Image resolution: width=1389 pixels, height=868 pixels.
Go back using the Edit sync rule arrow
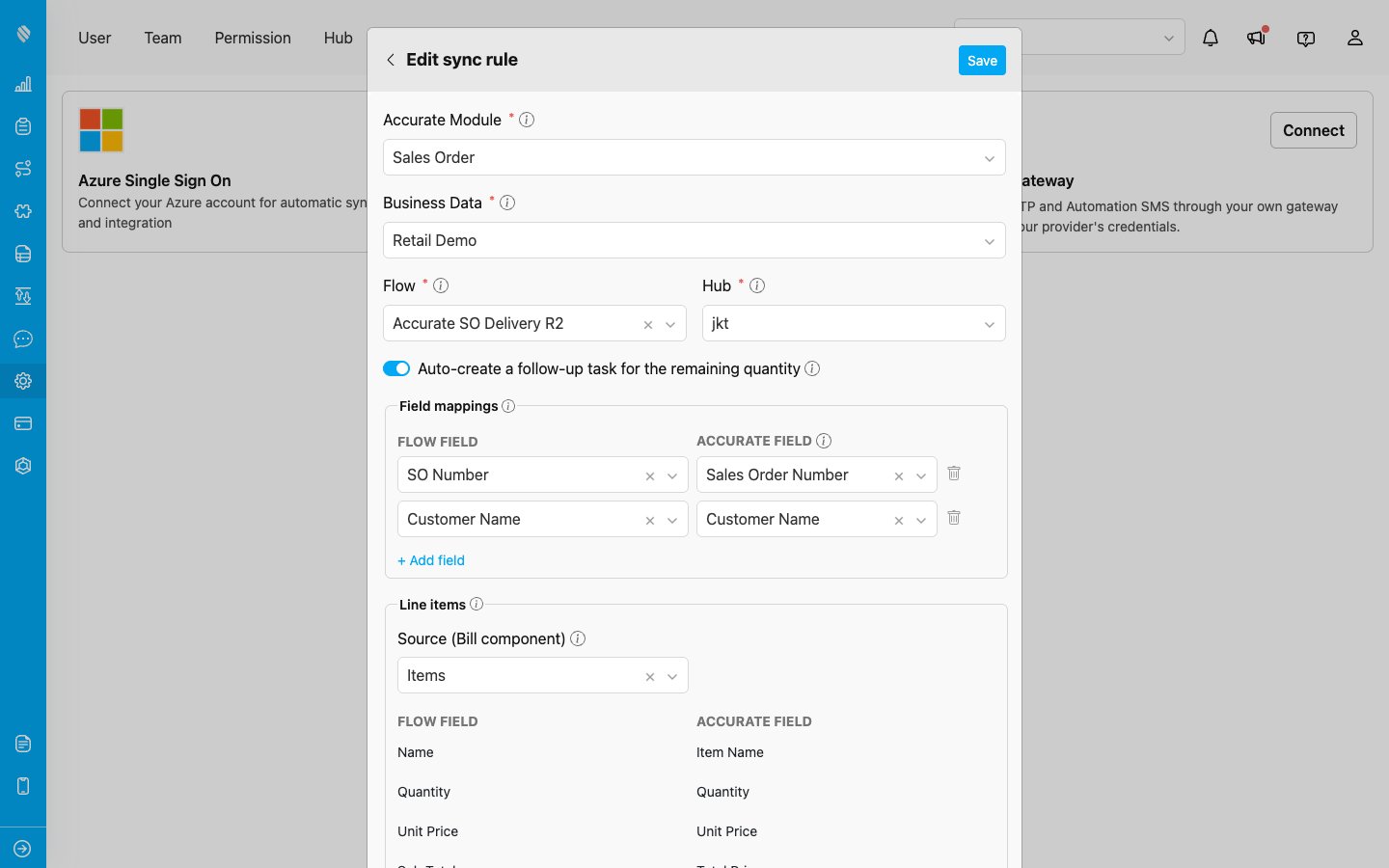click(x=391, y=60)
